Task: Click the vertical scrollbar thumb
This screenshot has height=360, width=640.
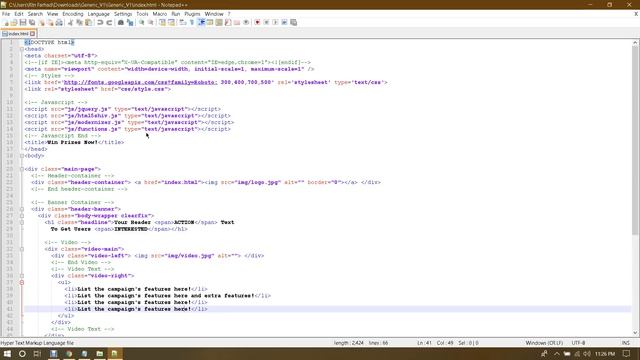Action: 636,140
